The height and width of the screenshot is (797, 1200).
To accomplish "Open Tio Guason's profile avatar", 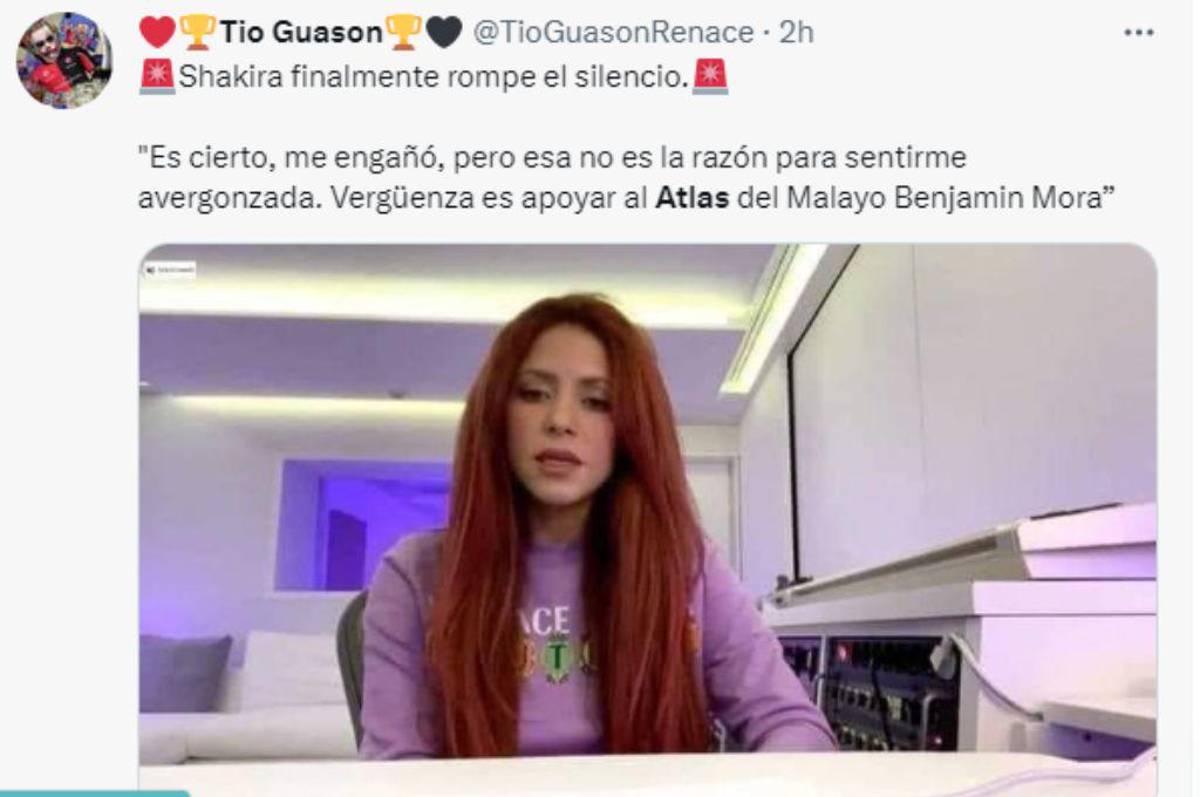I will tap(63, 61).
